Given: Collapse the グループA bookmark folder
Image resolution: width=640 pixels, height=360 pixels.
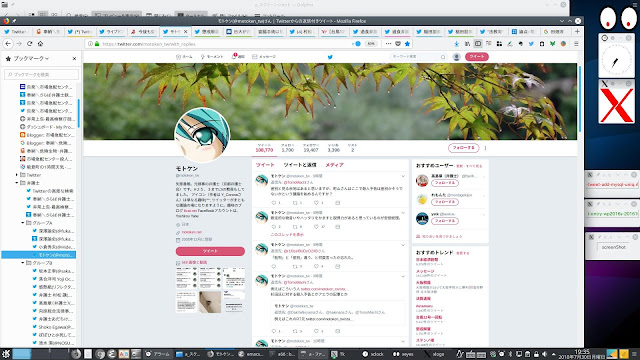Looking at the screenshot, I should [23, 223].
